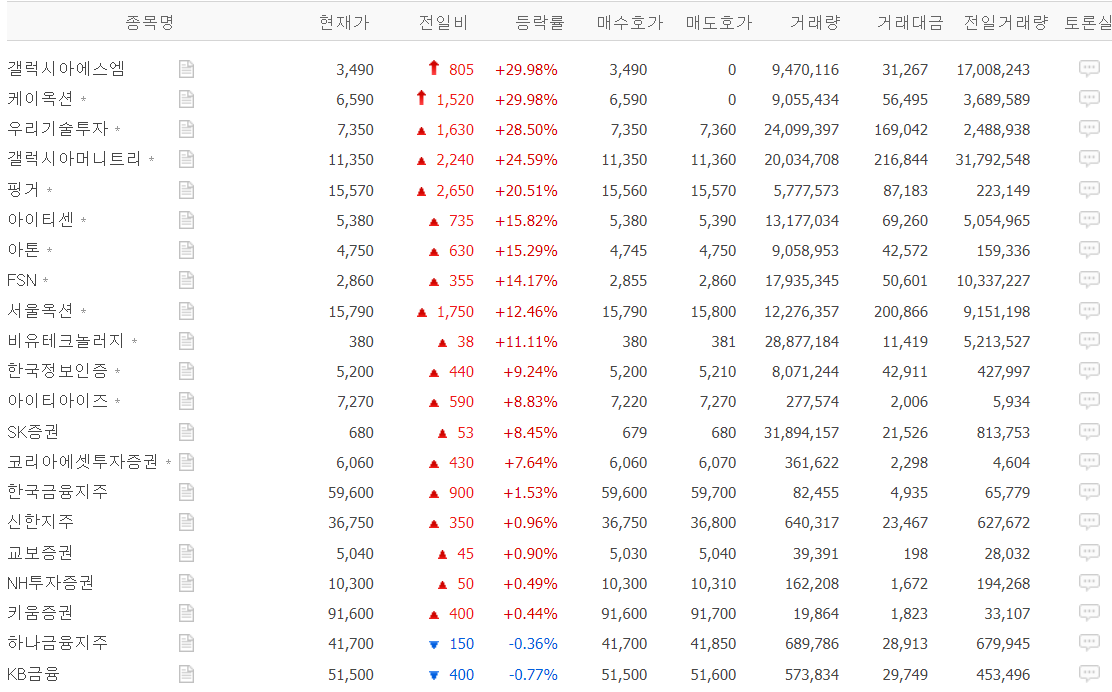Open document icon for 한국정보인증
This screenshot has width=1112, height=692.
187,372
